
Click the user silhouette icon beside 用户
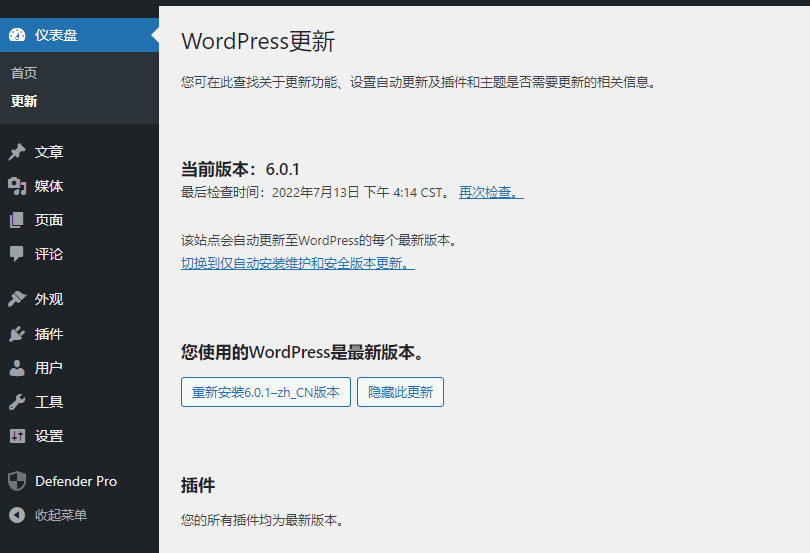(17, 368)
